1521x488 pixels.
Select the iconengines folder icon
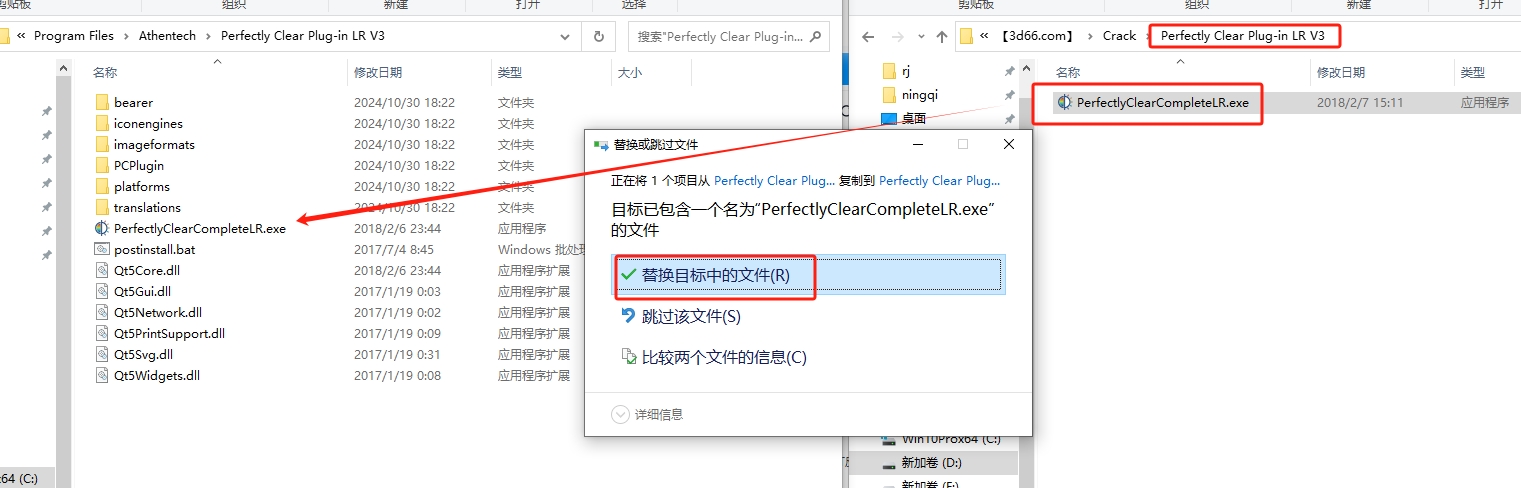point(101,123)
